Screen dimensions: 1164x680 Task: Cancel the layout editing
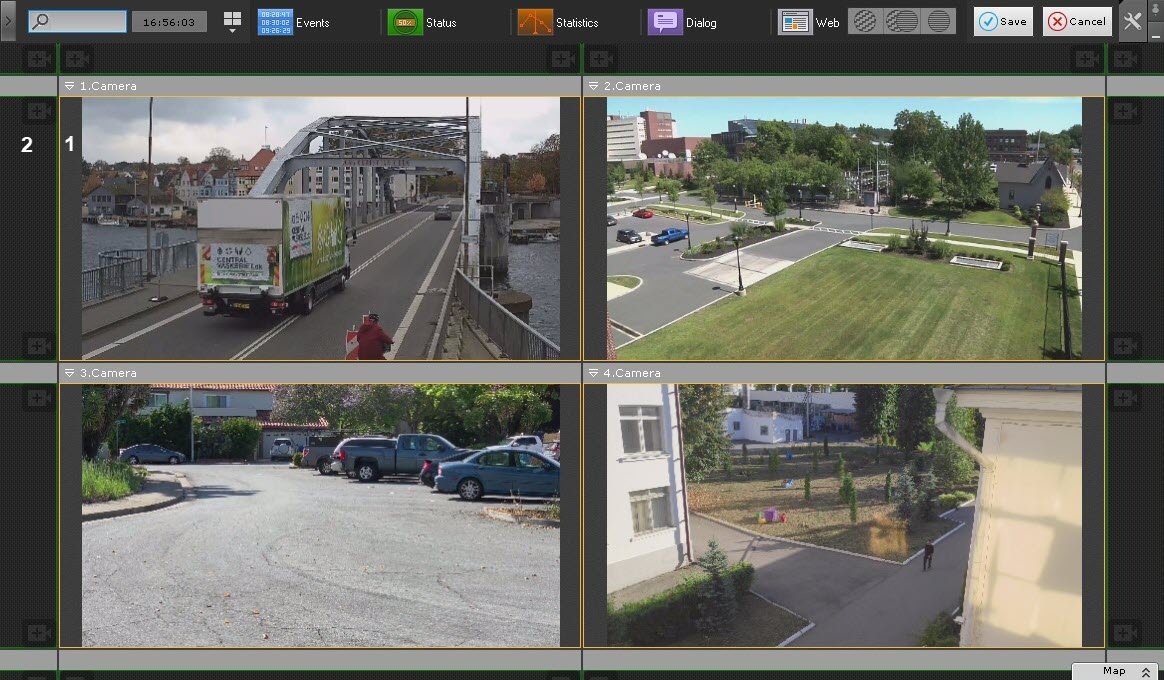tap(1076, 21)
